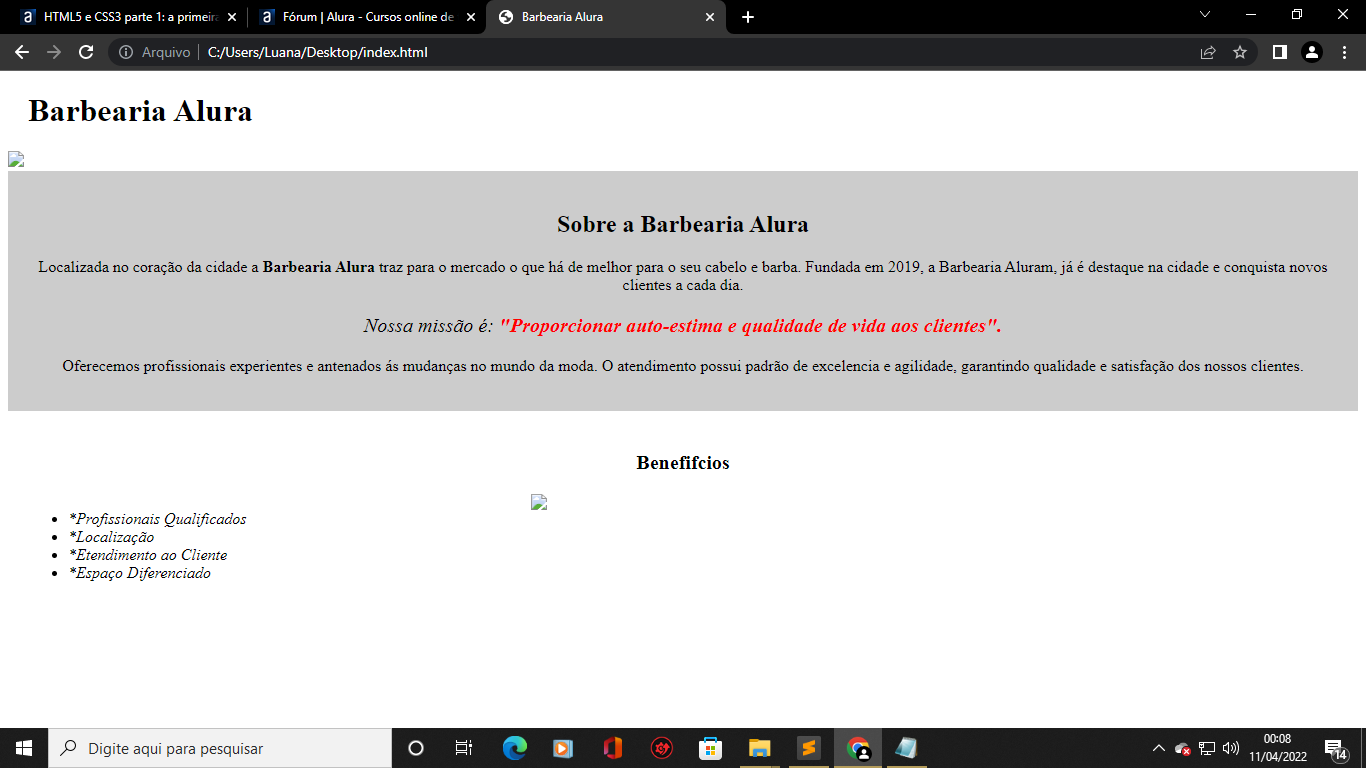Image resolution: width=1366 pixels, height=768 pixels.
Task: Open network settings tray icon
Action: [1207, 748]
